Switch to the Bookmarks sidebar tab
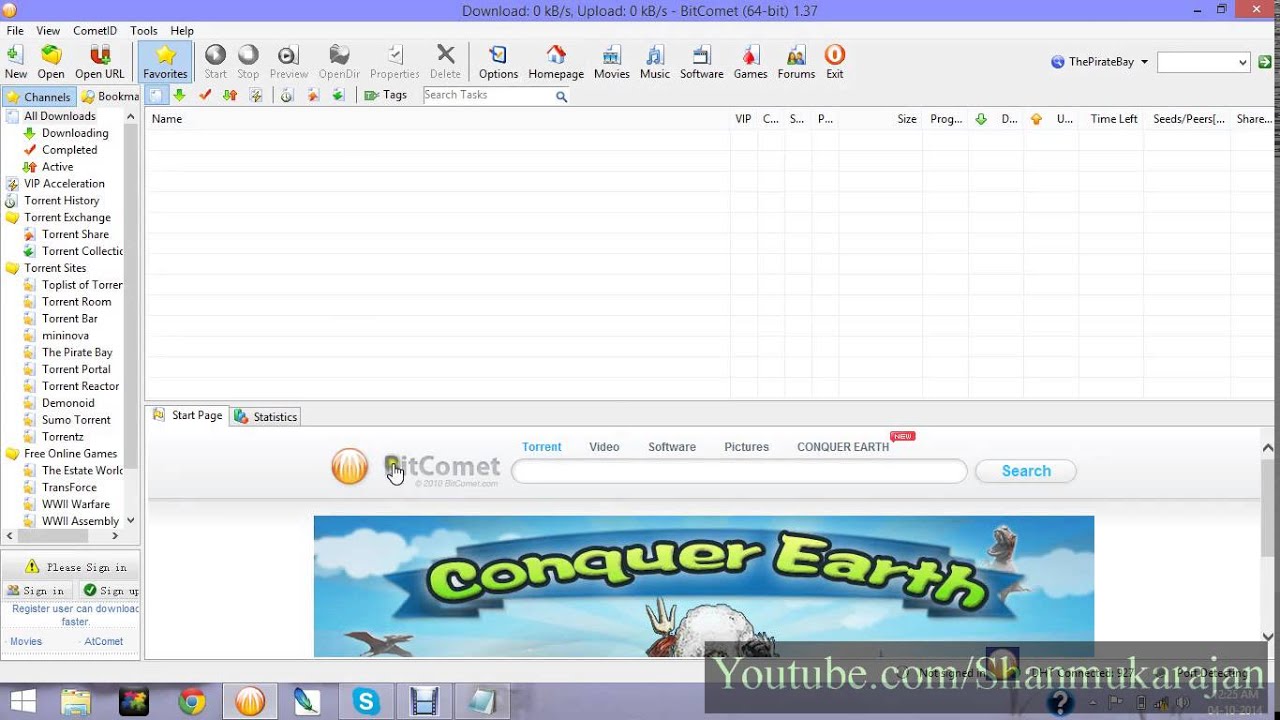 tap(110, 97)
